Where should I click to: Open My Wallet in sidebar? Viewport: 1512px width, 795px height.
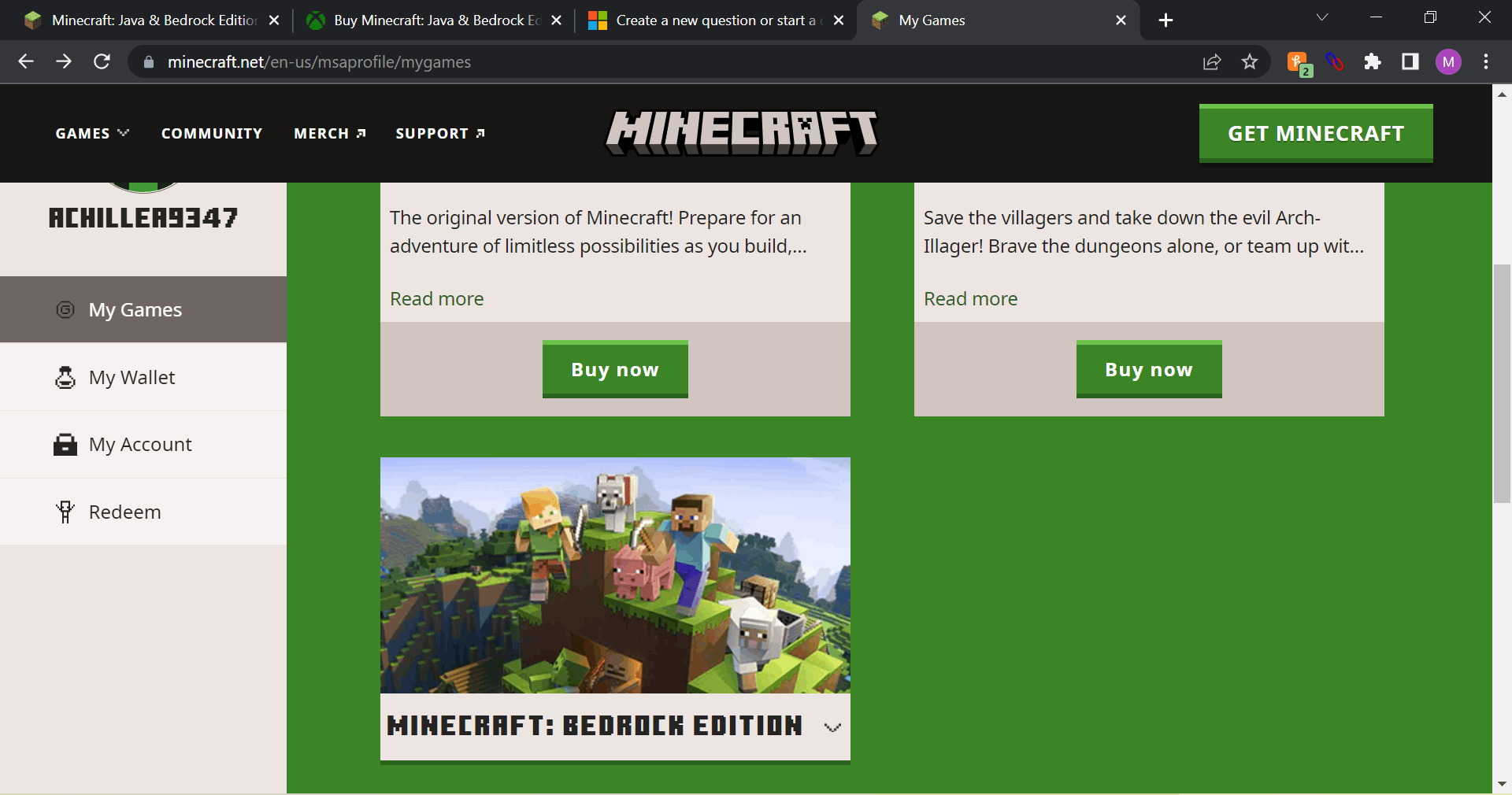[x=143, y=377]
